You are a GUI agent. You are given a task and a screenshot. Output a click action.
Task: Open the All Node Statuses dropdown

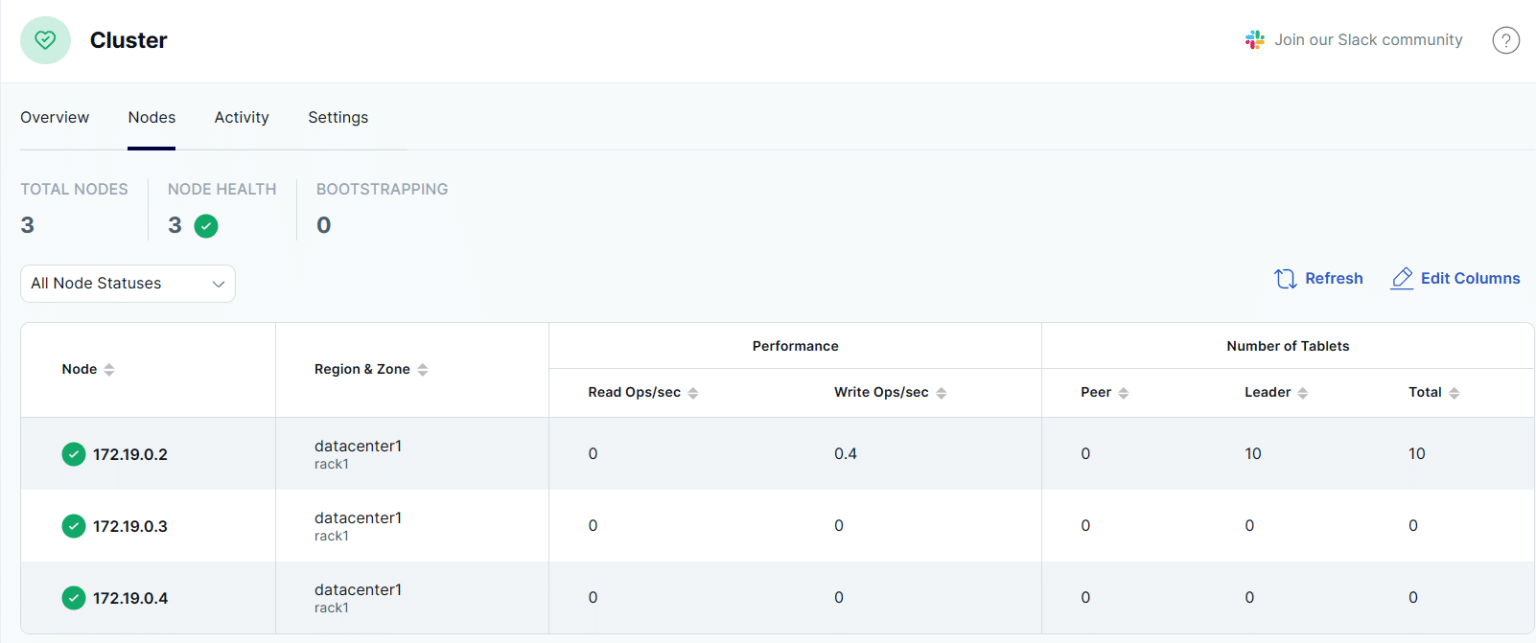tap(127, 283)
